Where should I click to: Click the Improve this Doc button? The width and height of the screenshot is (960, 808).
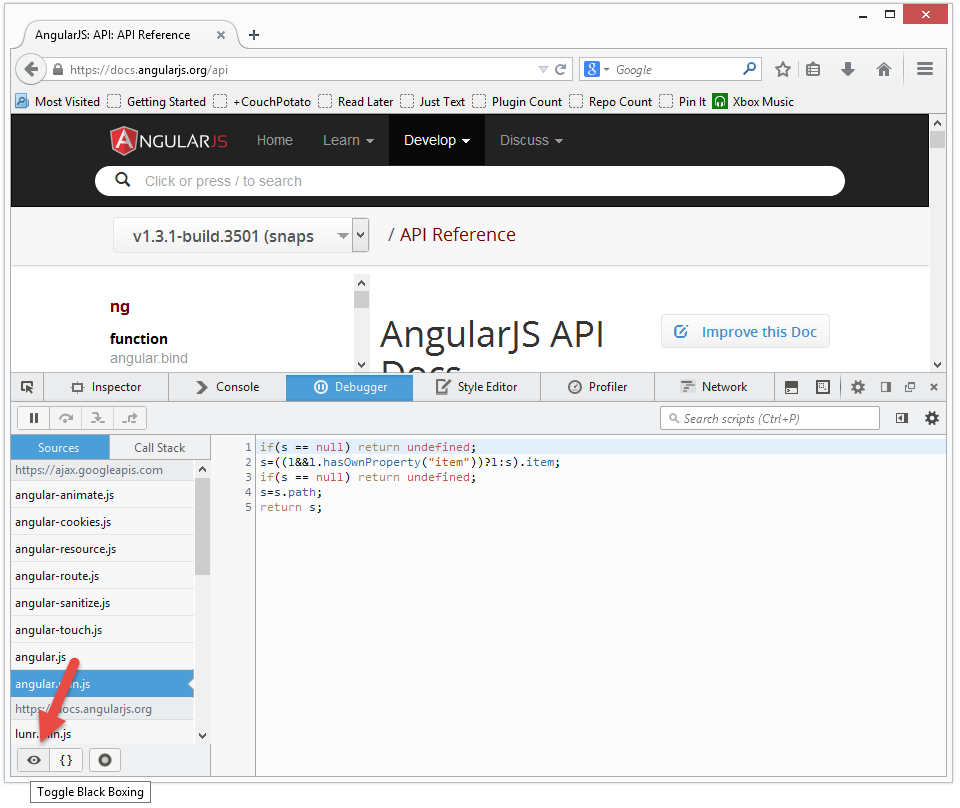745,332
